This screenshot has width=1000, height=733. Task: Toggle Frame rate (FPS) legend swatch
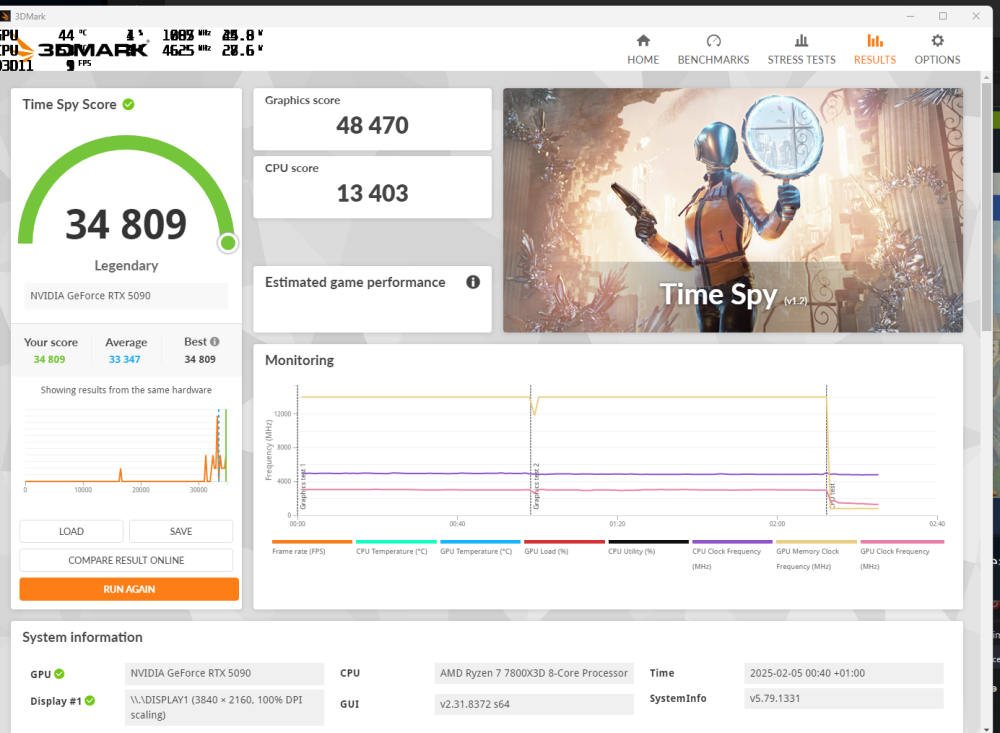tap(312, 542)
